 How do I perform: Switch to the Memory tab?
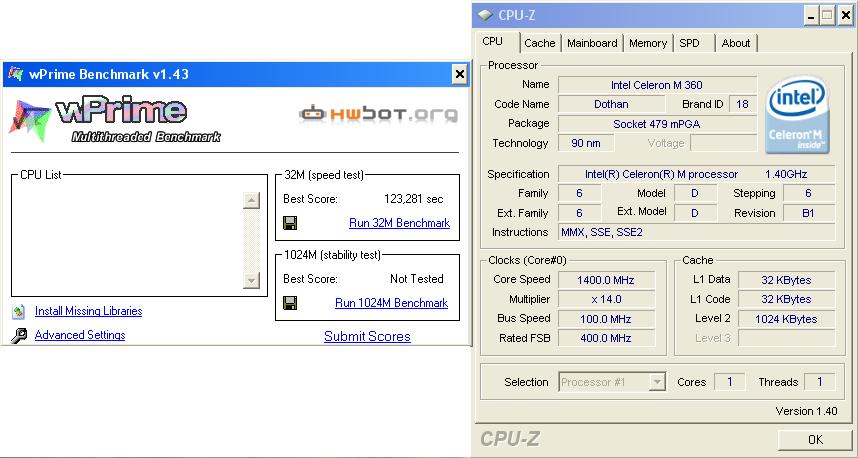click(x=648, y=43)
